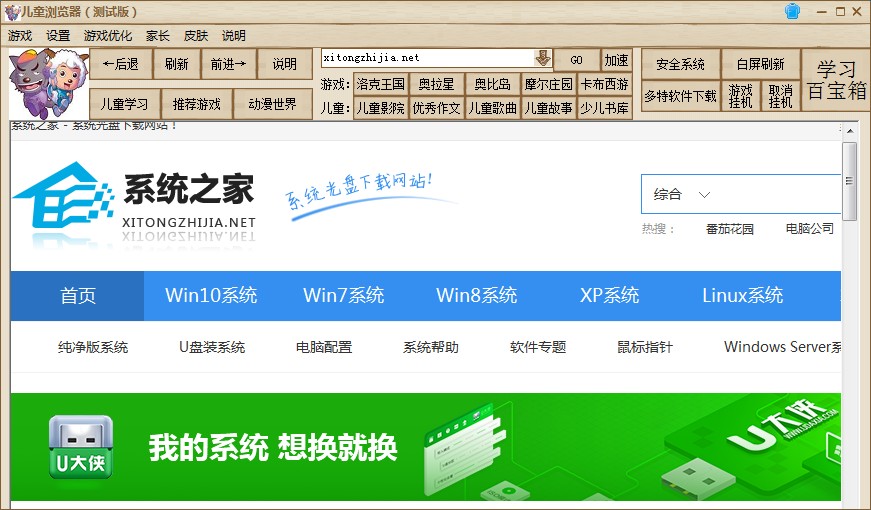Click the GO button
The image size is (871, 510).
pyautogui.click(x=577, y=60)
